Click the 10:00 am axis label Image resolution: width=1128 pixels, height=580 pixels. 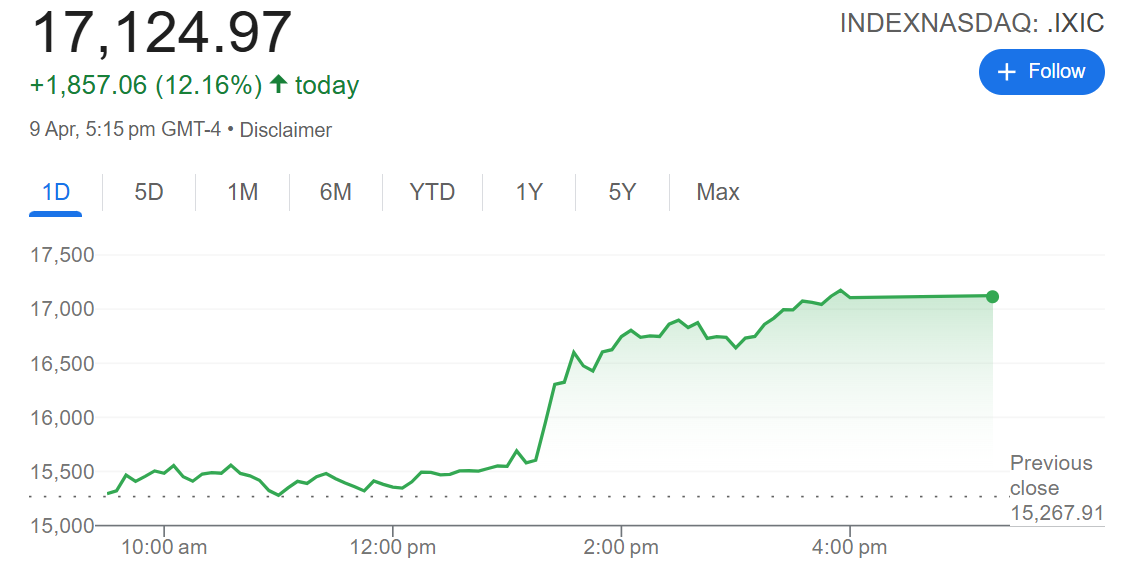[x=163, y=547]
